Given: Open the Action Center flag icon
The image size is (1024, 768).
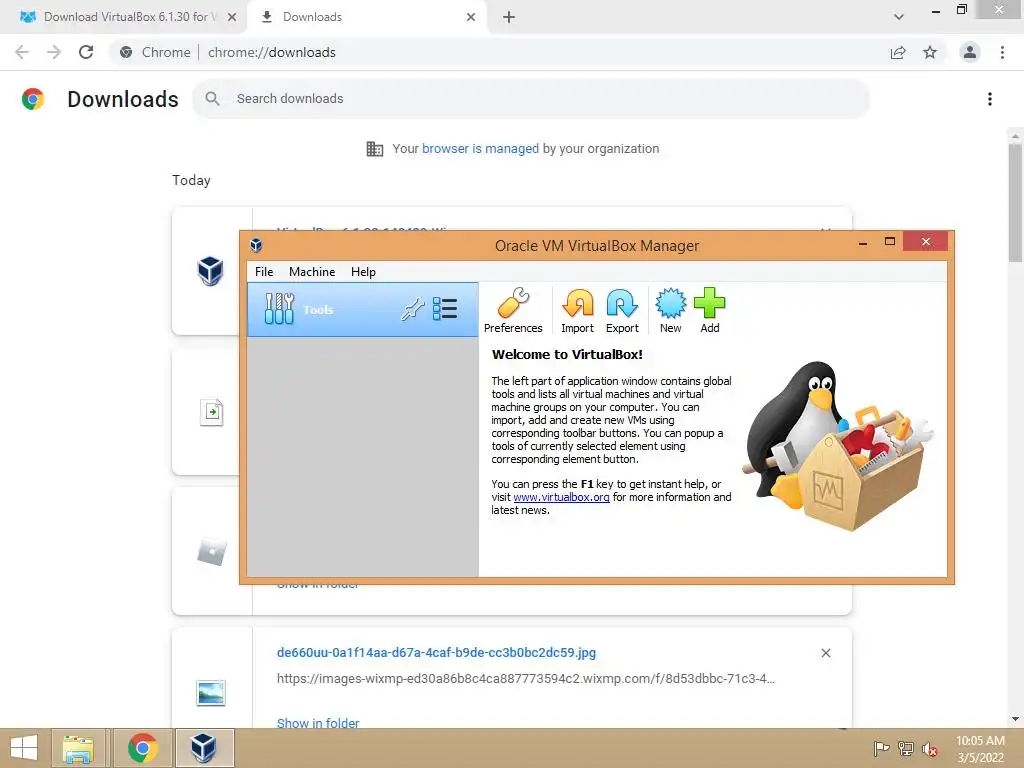Looking at the screenshot, I should point(881,748).
